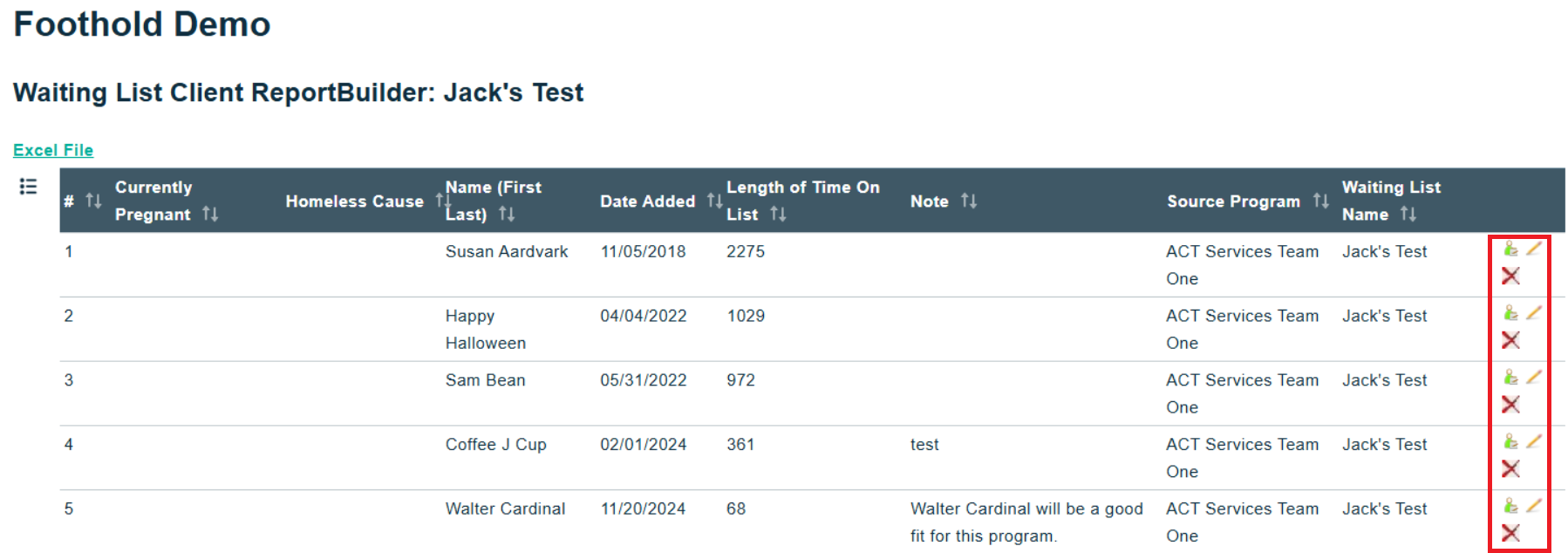
Task: Remove Sam Bean using the red X icon
Action: tap(1511, 405)
